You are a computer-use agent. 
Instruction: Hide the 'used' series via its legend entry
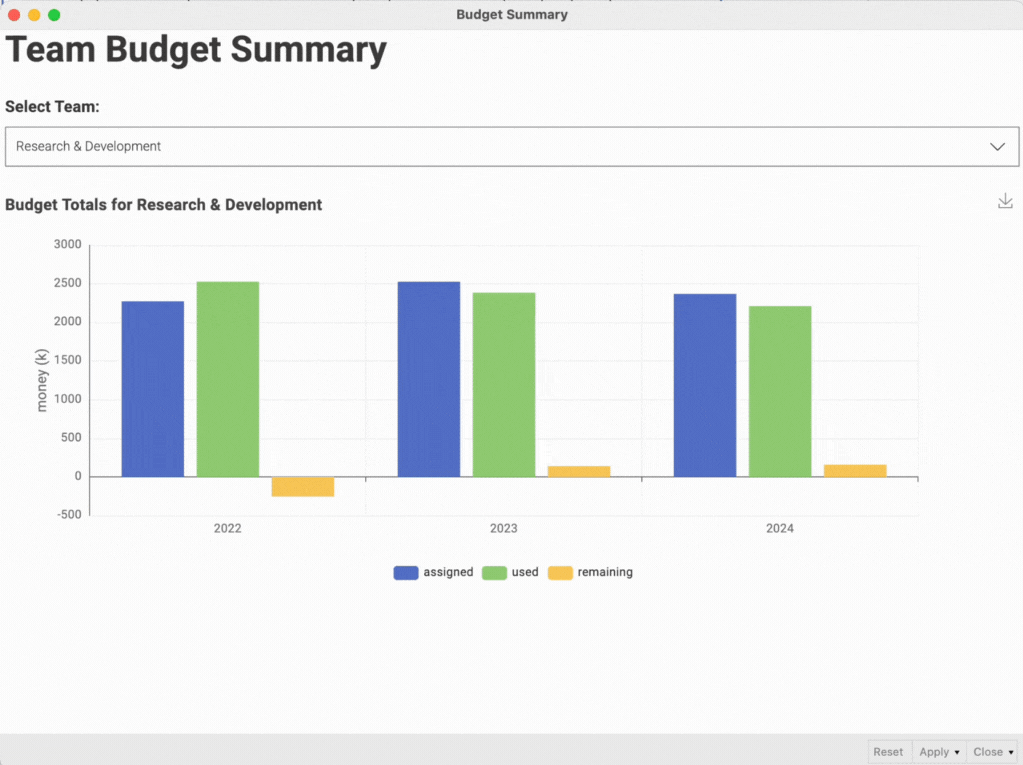click(x=525, y=572)
